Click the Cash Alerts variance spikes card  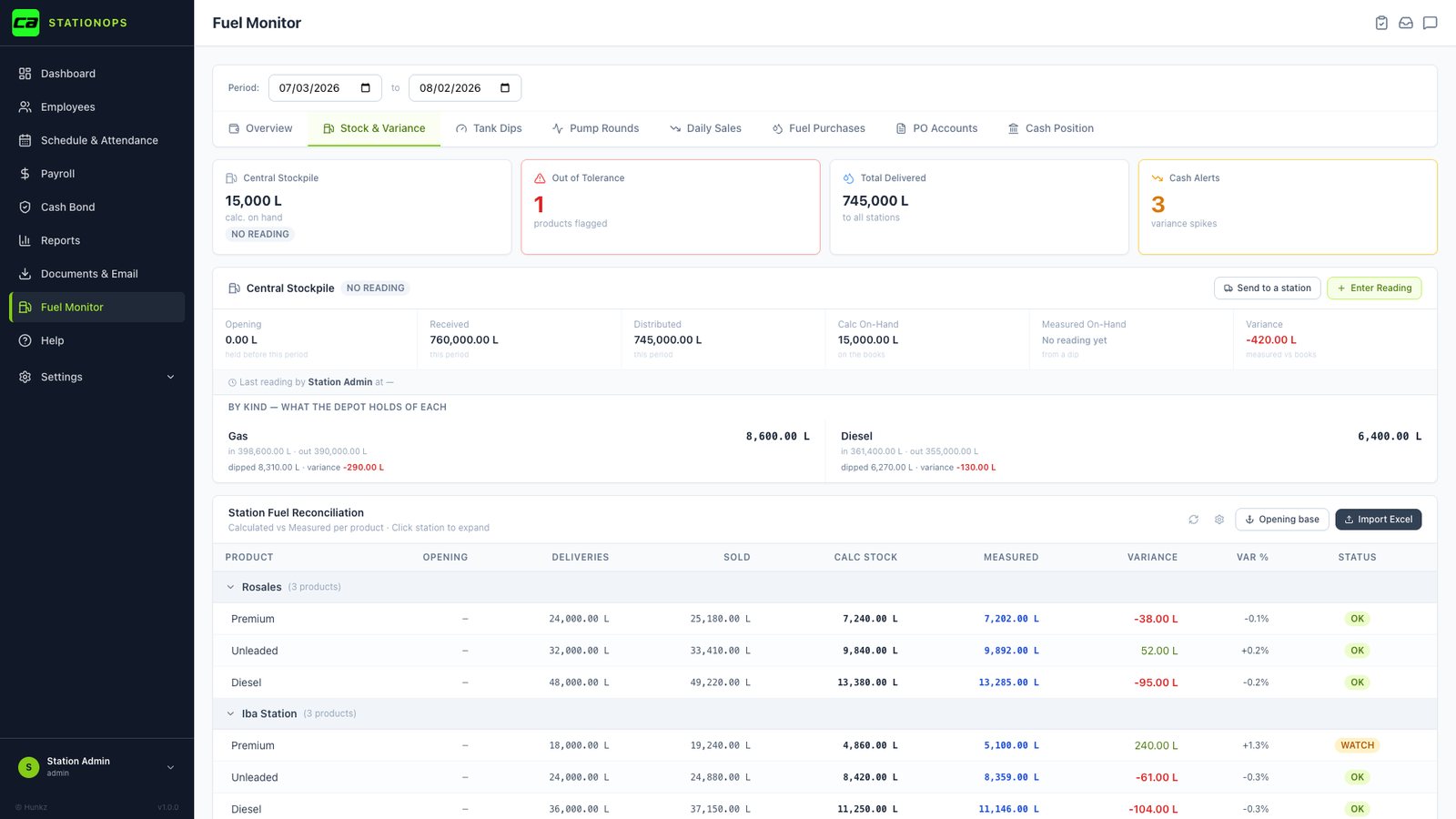pyautogui.click(x=1288, y=207)
